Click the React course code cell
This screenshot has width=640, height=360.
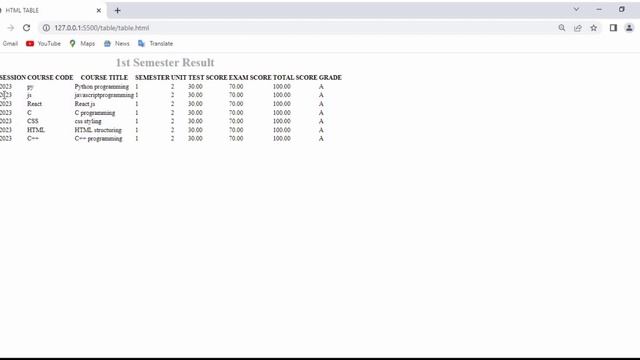35,104
